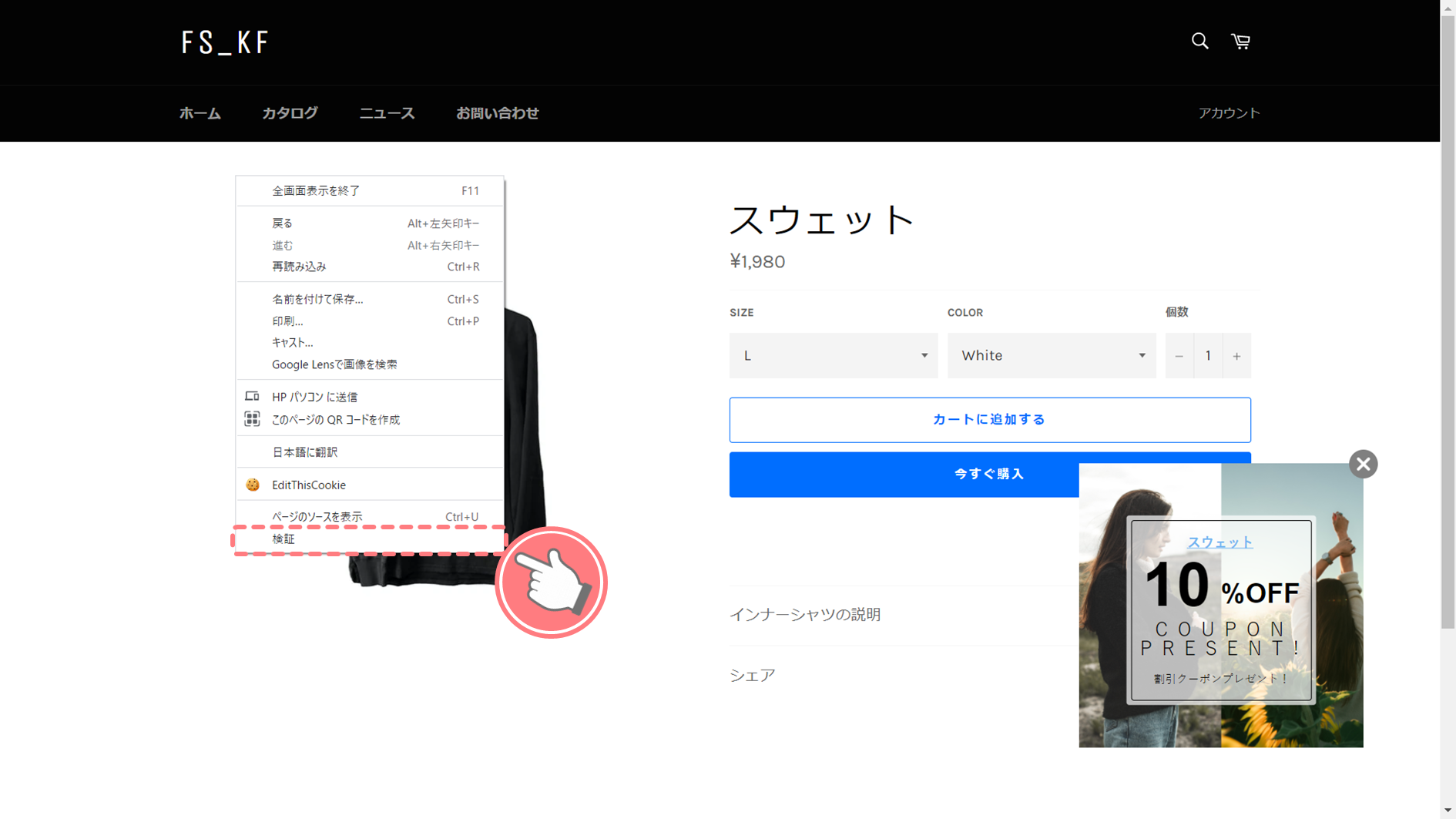Click the ¥1,980 price text
This screenshot has height=819, width=1456.
757,262
